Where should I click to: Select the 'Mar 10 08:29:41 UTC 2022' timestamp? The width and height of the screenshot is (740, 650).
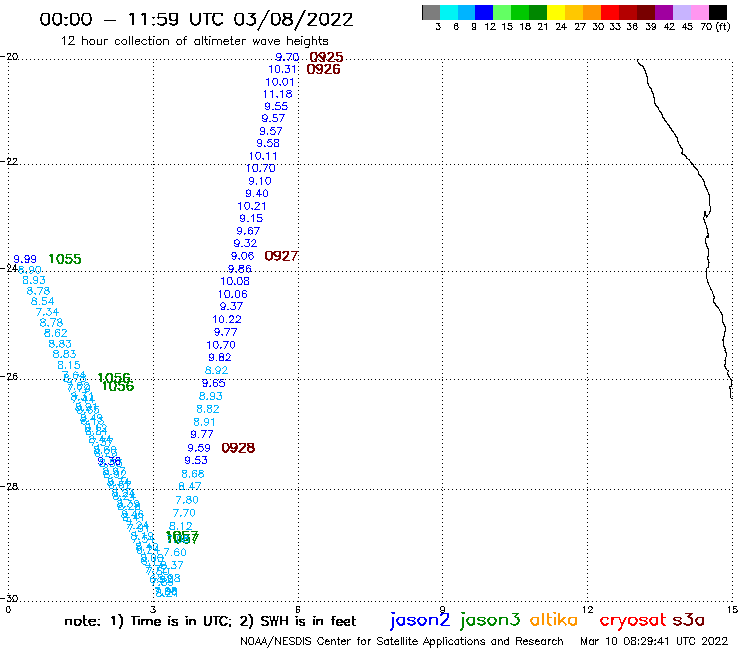(654, 641)
